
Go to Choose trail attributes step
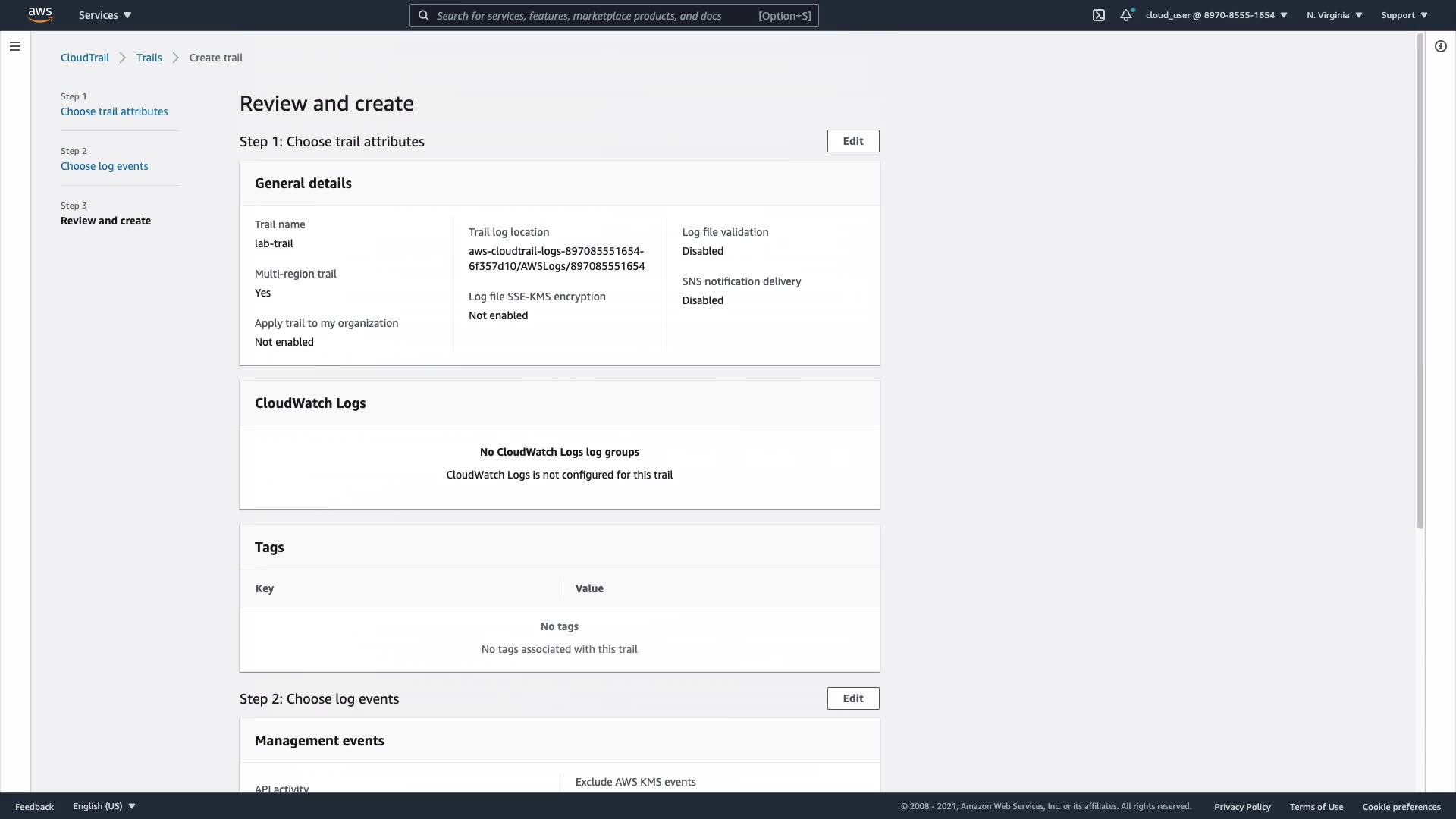[x=115, y=111]
